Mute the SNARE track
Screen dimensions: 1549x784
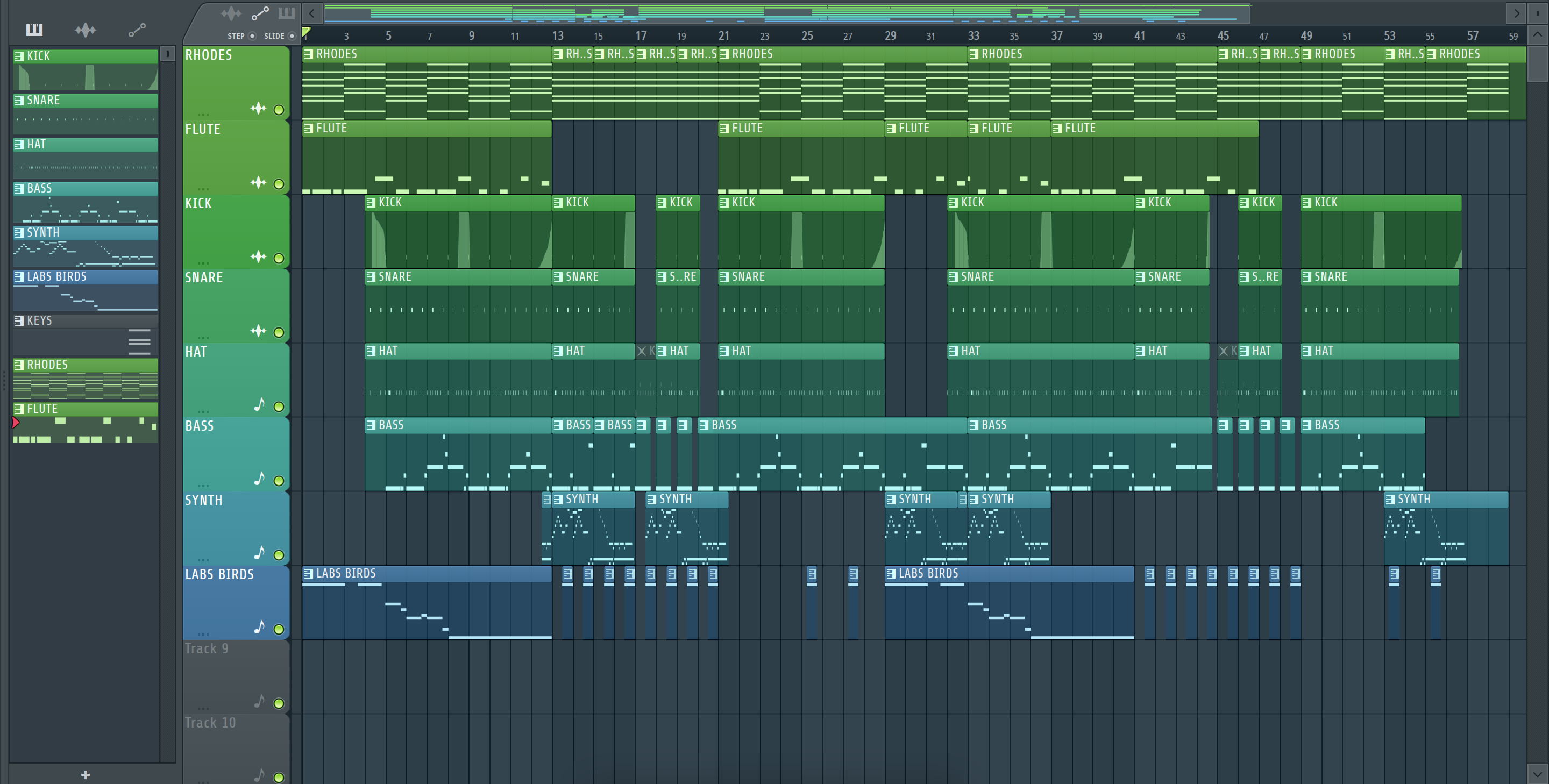click(x=279, y=332)
